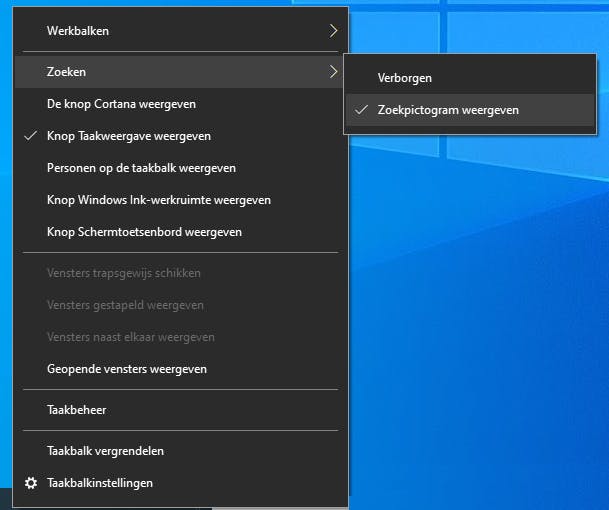Open Taakbalkinstellingen

tap(181, 483)
